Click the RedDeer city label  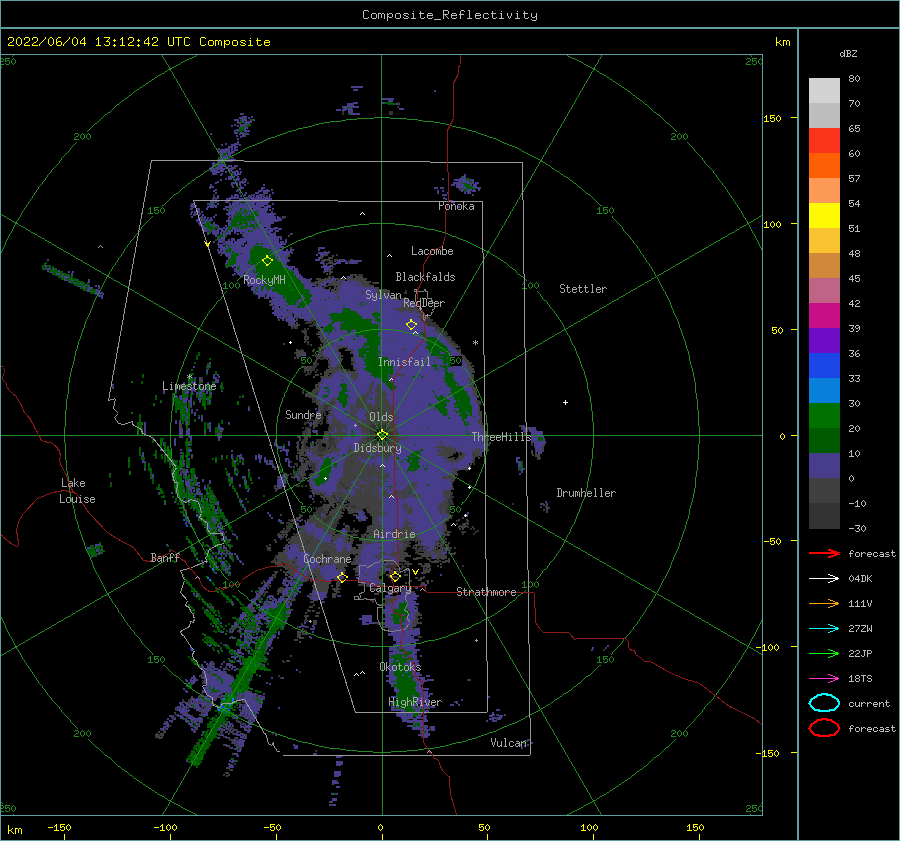pyautogui.click(x=424, y=303)
